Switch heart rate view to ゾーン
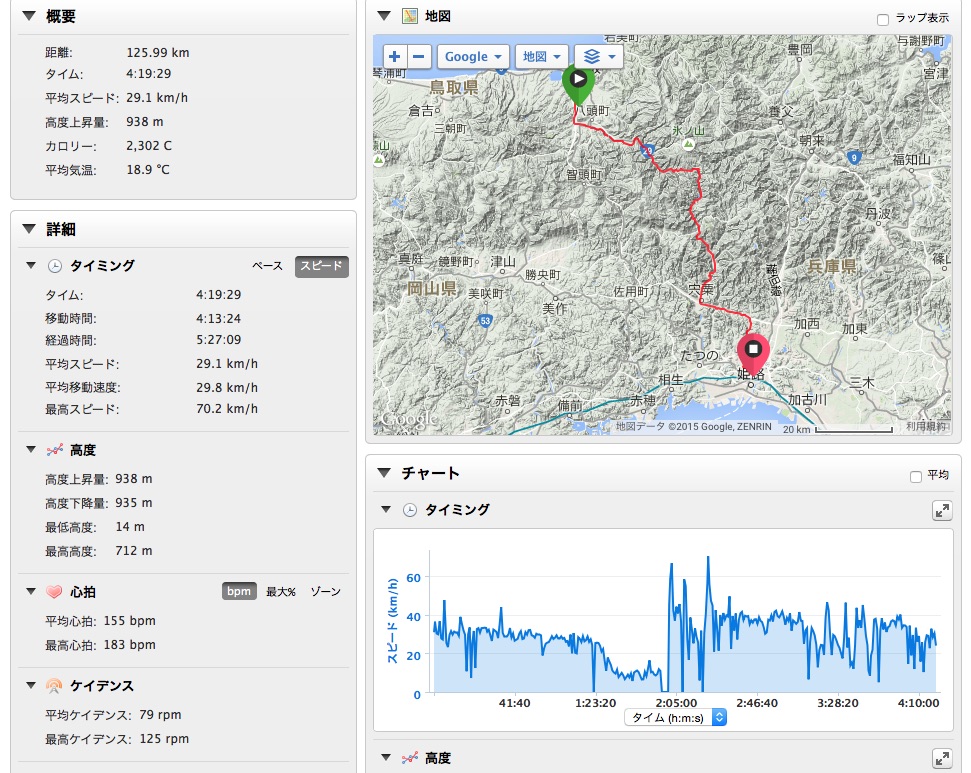 click(325, 591)
